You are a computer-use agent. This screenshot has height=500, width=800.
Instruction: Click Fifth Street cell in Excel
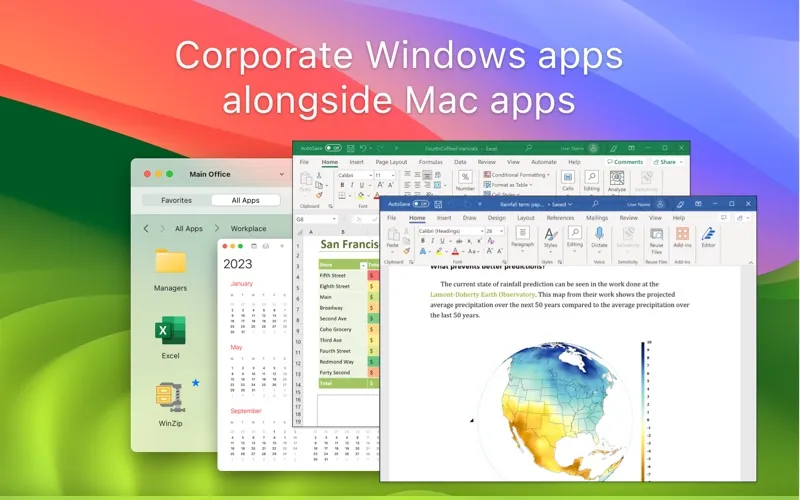click(342, 276)
